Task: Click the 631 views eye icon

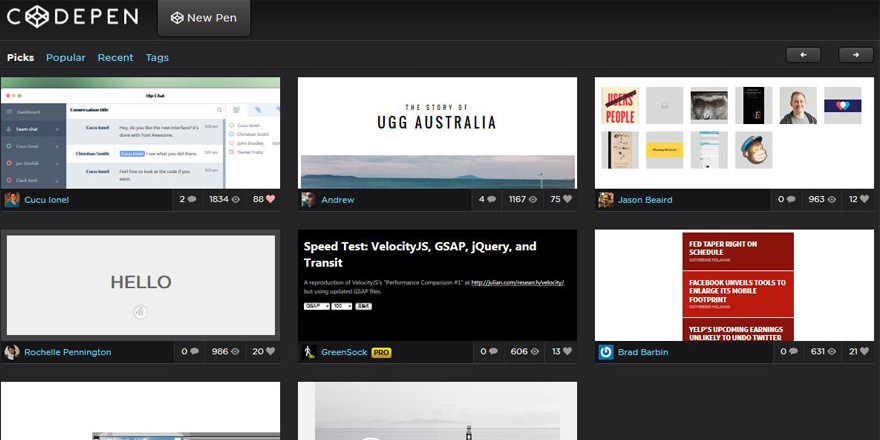Action: point(832,351)
